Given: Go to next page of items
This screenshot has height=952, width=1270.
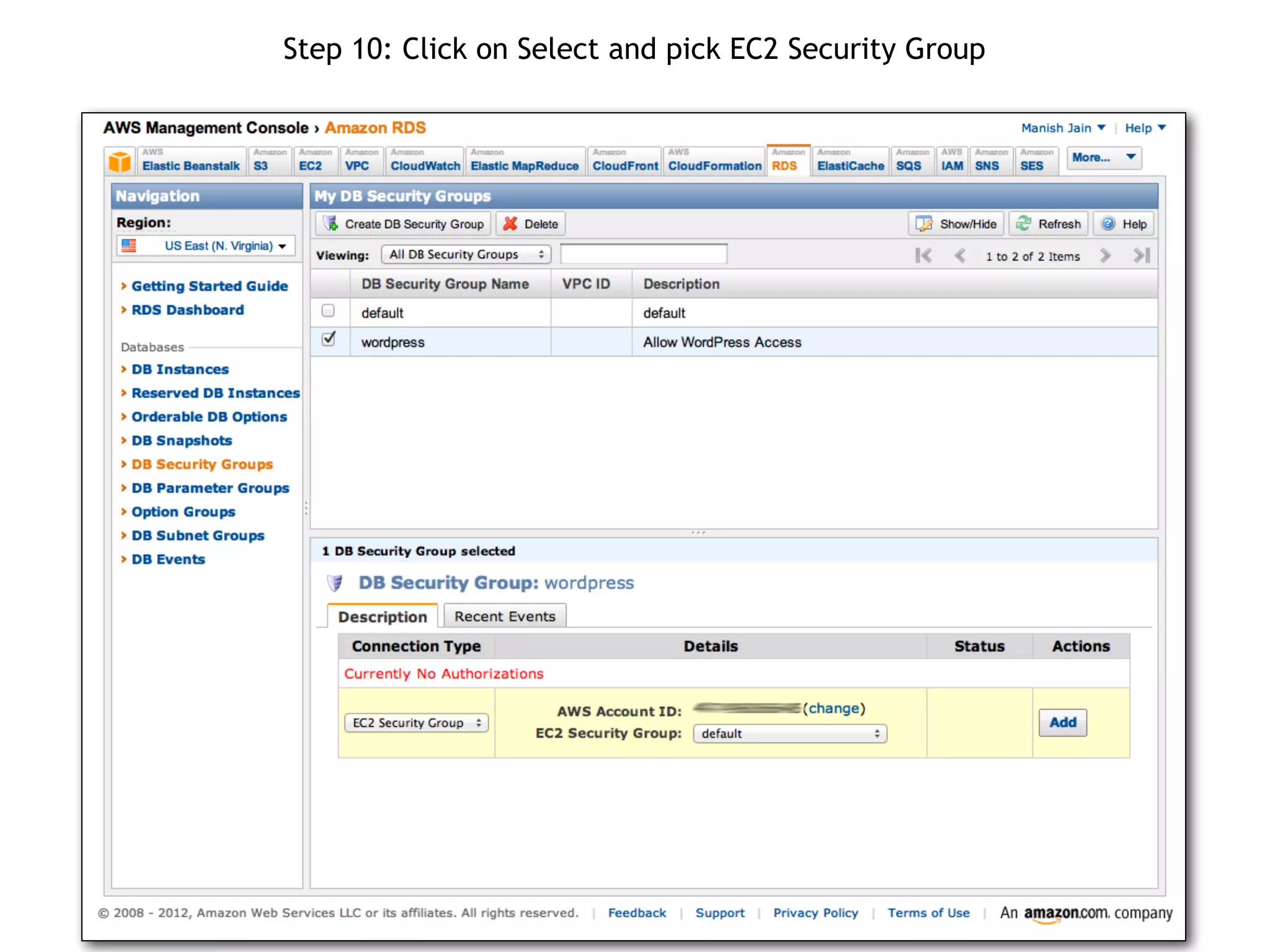Looking at the screenshot, I should coord(1105,255).
